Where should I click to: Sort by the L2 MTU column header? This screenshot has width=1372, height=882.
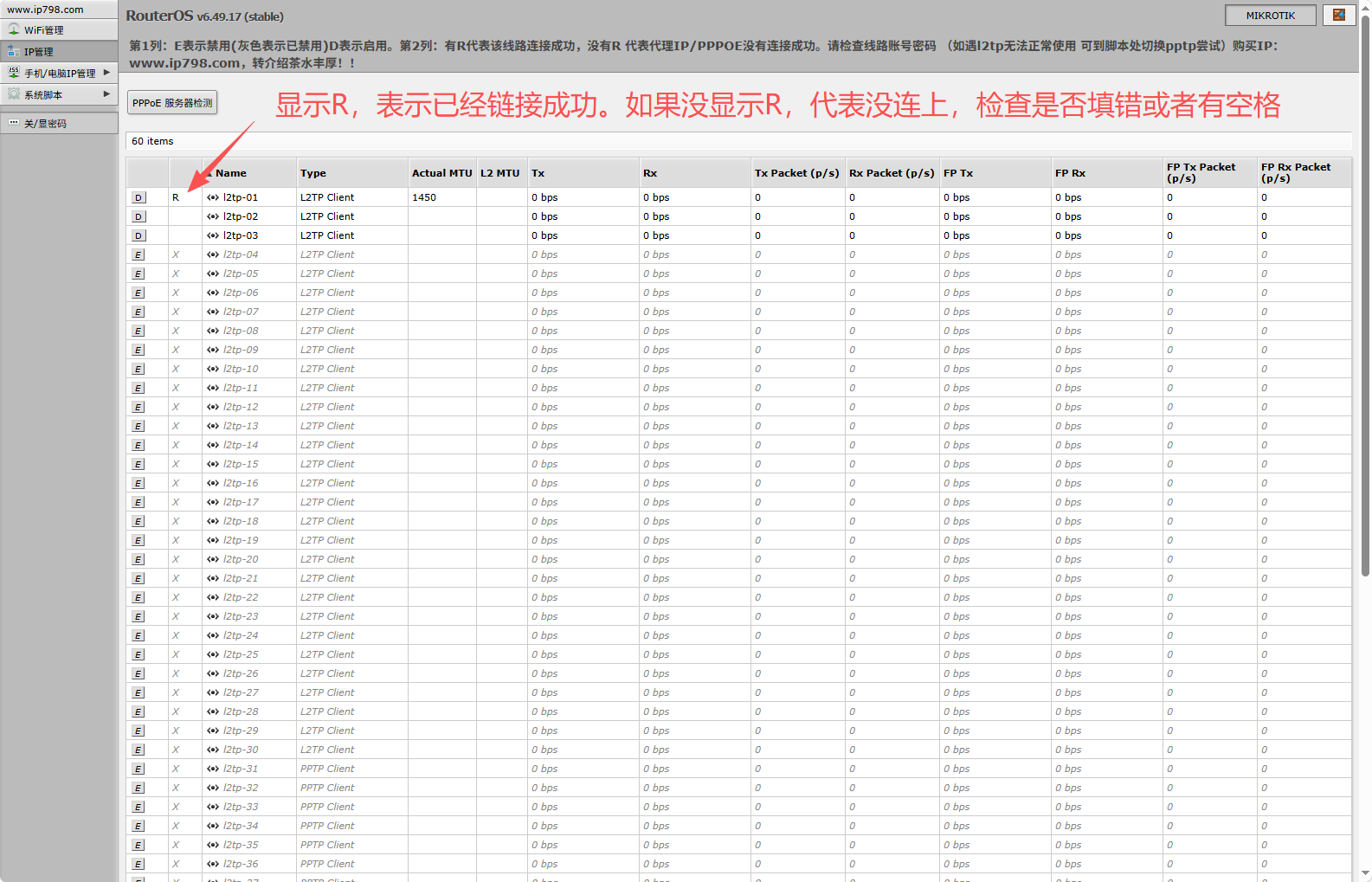click(x=502, y=173)
